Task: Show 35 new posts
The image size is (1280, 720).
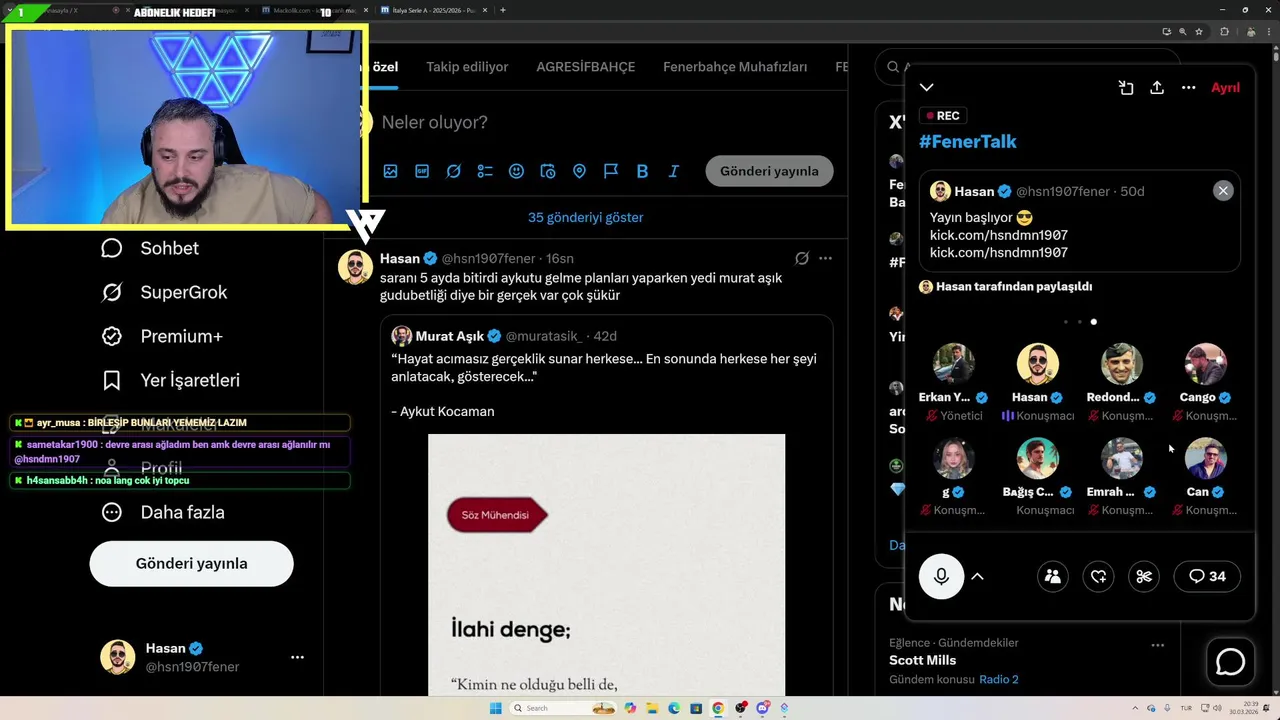Action: 586,217
